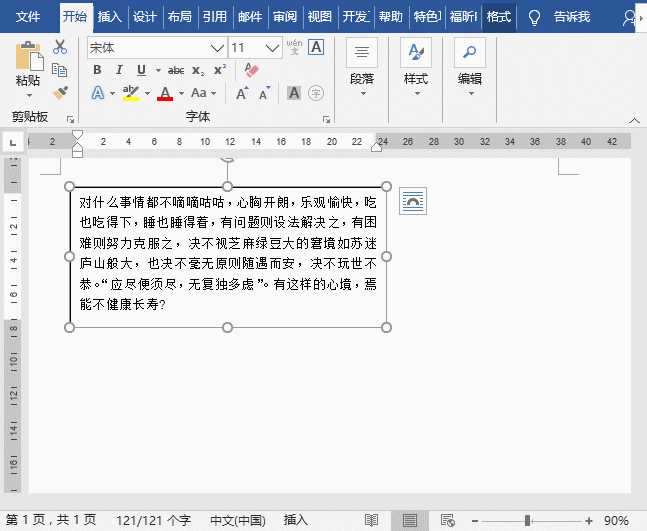Toggle Bold formatting
647x531 pixels.
point(97,70)
